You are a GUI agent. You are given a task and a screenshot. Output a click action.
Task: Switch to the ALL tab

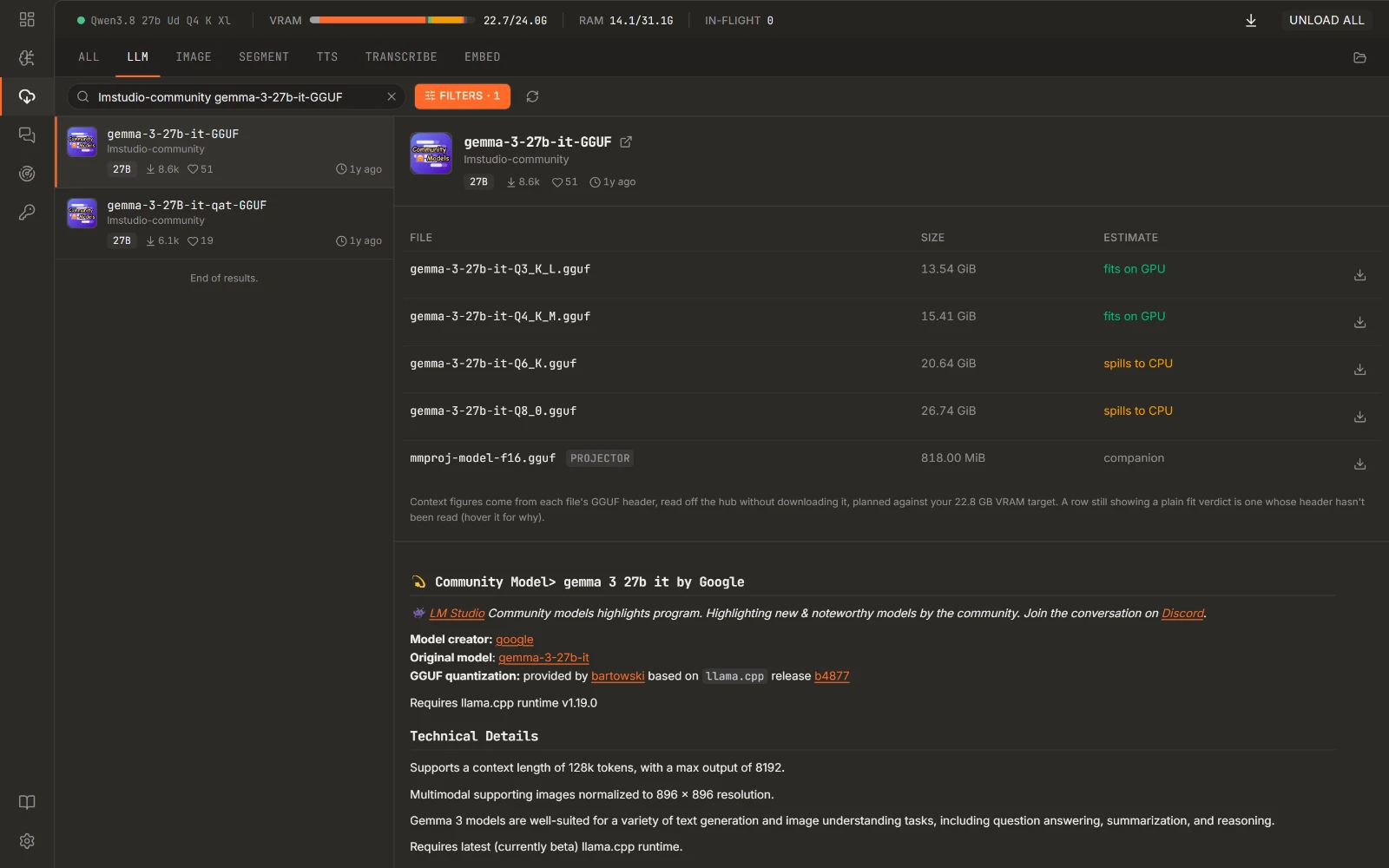89,57
